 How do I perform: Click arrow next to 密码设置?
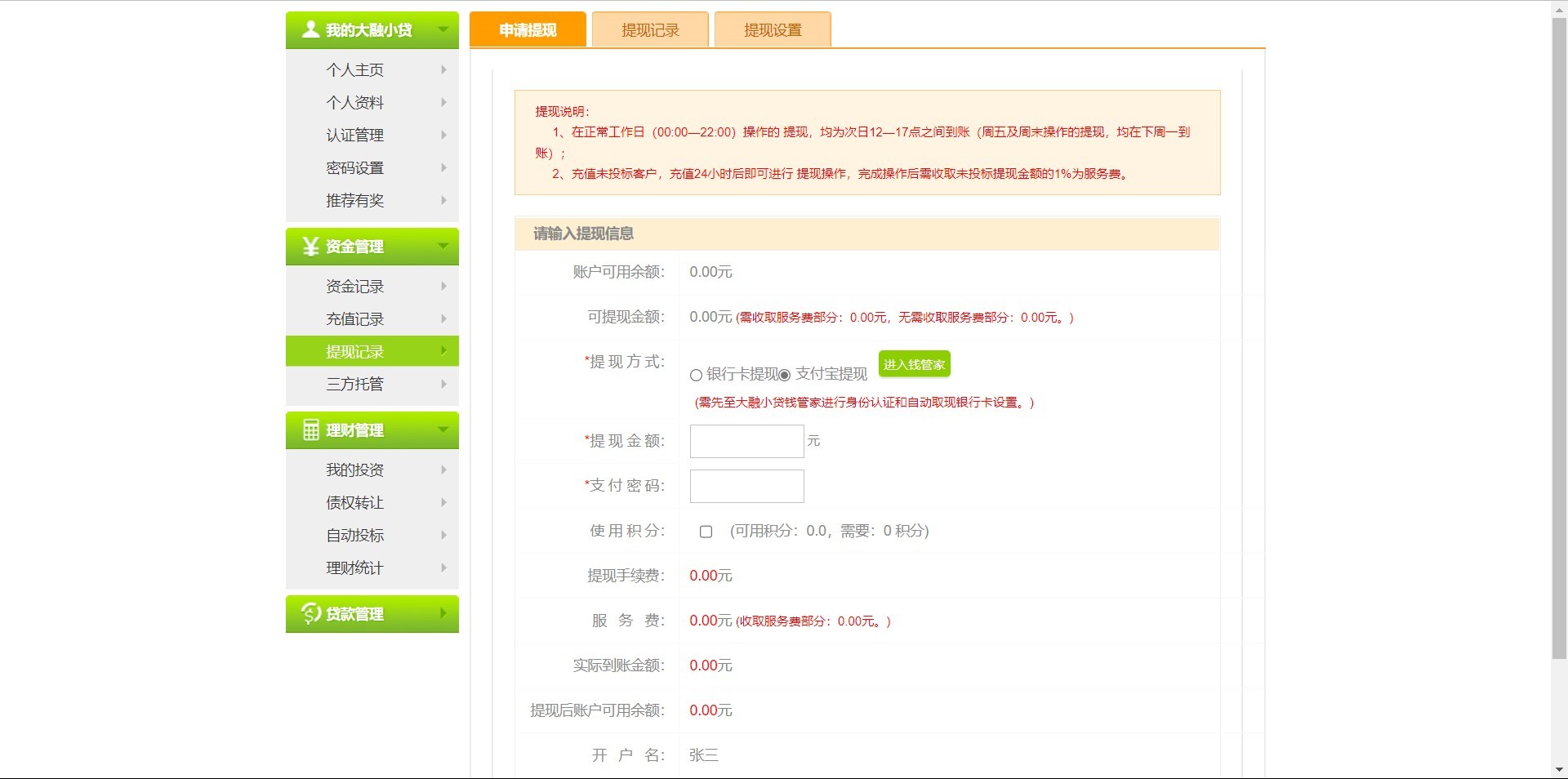tap(443, 167)
